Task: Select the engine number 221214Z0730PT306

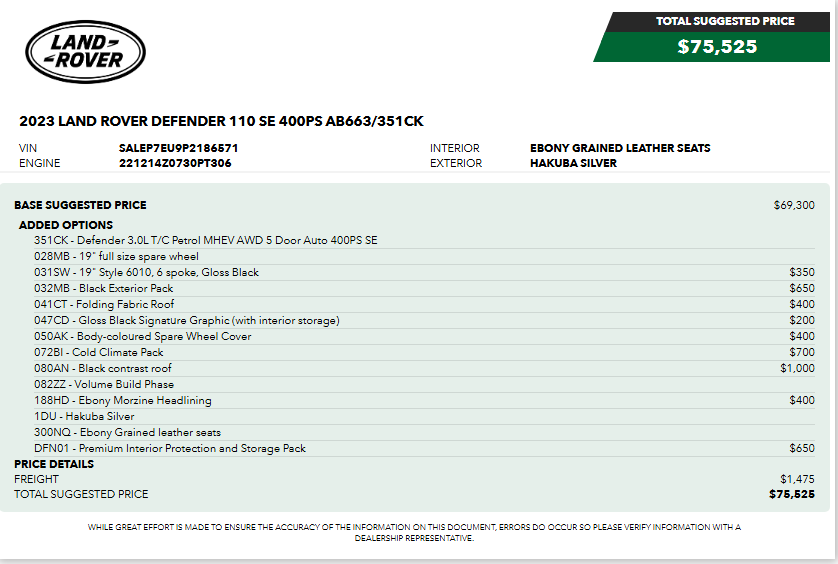Action: click(x=175, y=163)
